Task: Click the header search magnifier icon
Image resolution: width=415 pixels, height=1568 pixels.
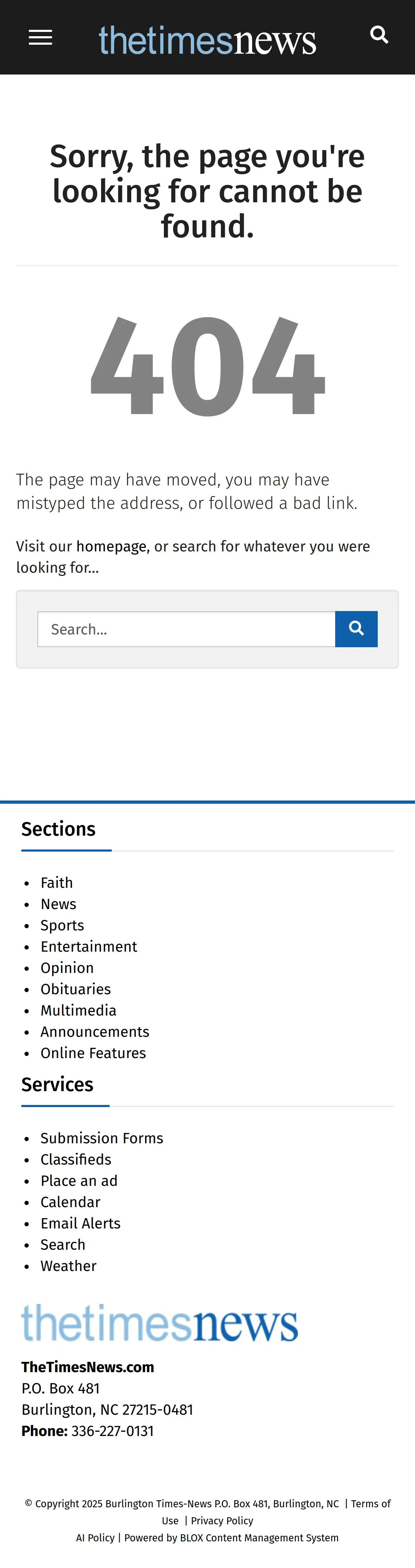Action: pos(378,35)
